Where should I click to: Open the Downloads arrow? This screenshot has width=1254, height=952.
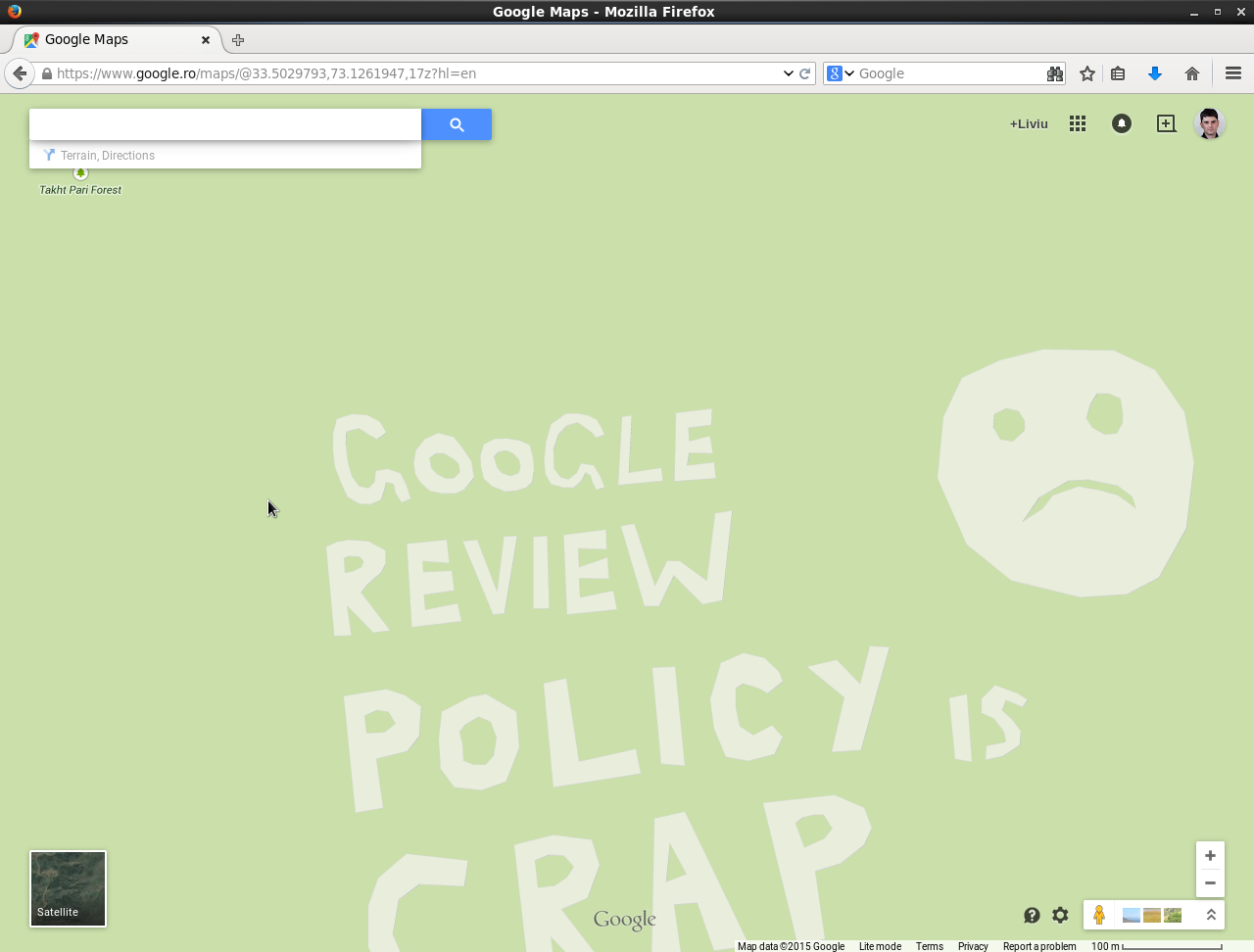point(1155,73)
